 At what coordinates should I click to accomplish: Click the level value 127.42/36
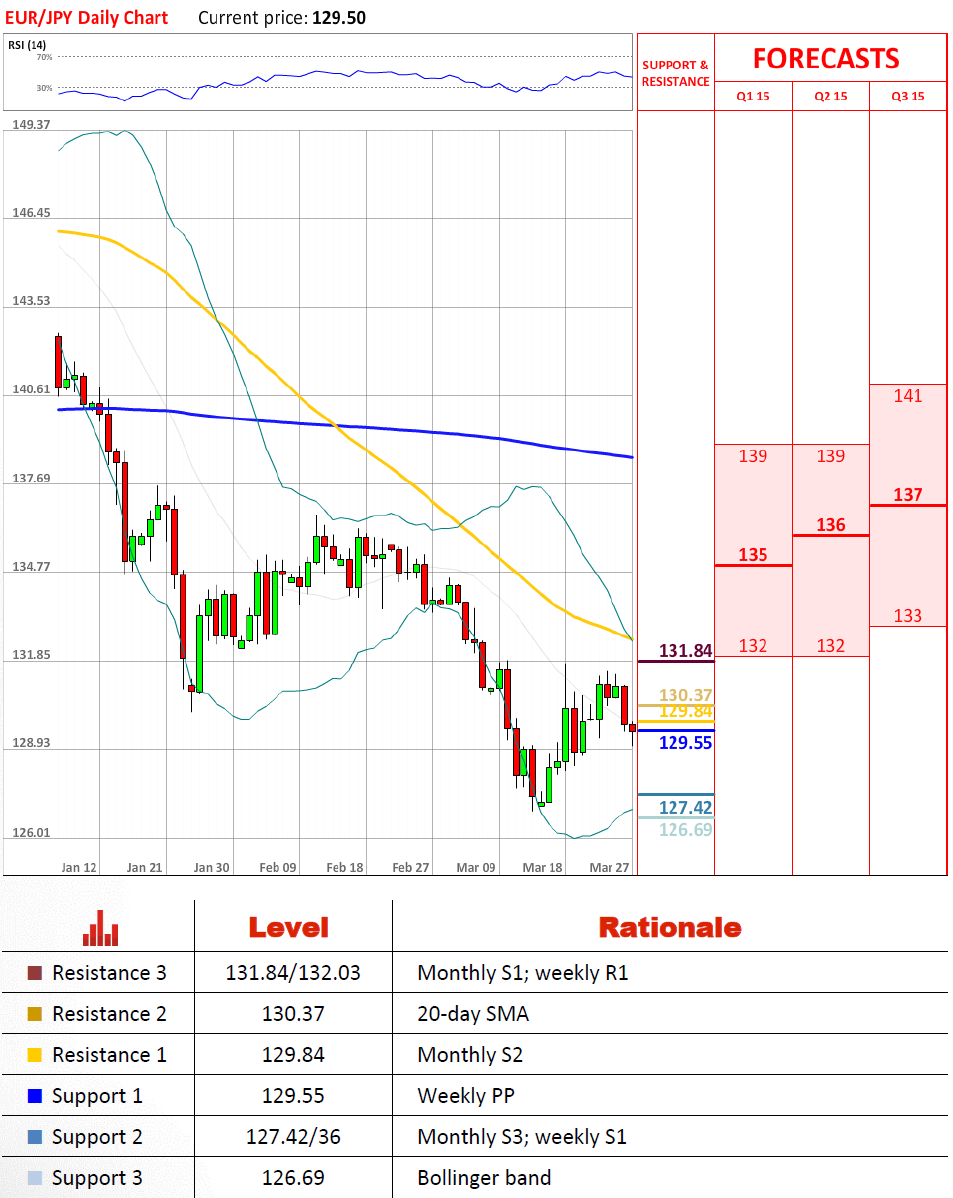(293, 1137)
